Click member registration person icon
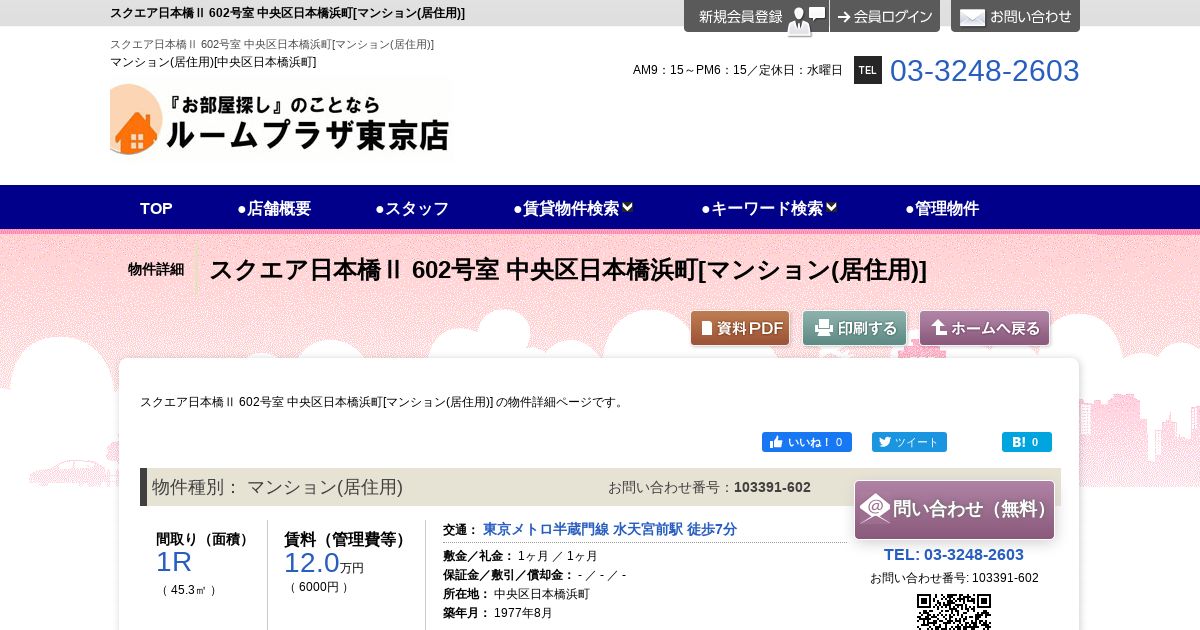Image resolution: width=1200 pixels, height=630 pixels. [799, 20]
